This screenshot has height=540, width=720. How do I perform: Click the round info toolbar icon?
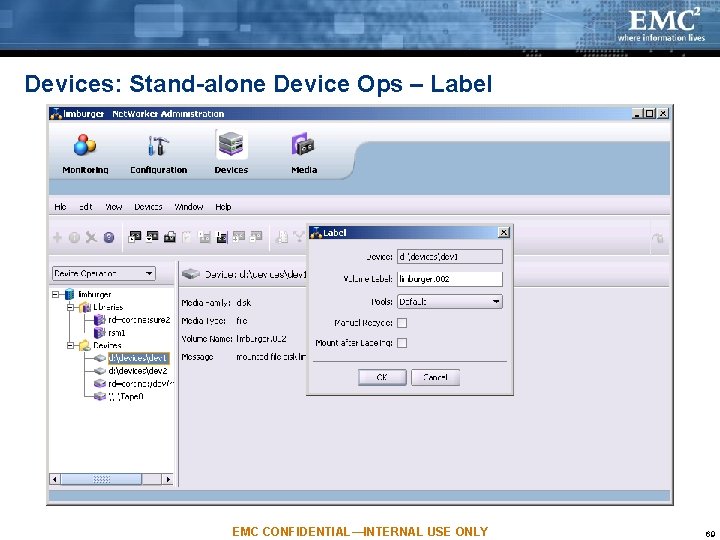74,237
